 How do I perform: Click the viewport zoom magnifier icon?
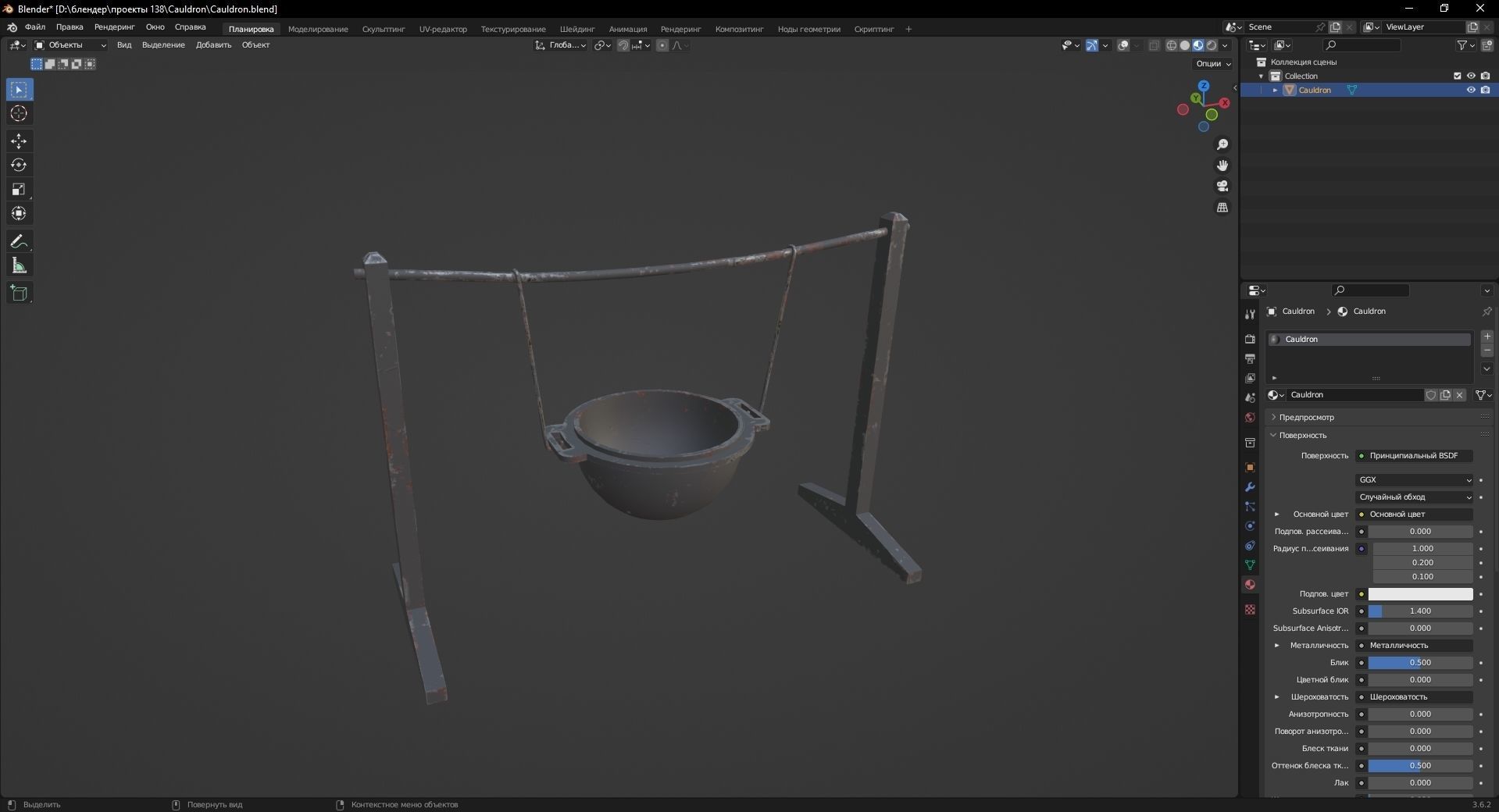(x=1222, y=144)
